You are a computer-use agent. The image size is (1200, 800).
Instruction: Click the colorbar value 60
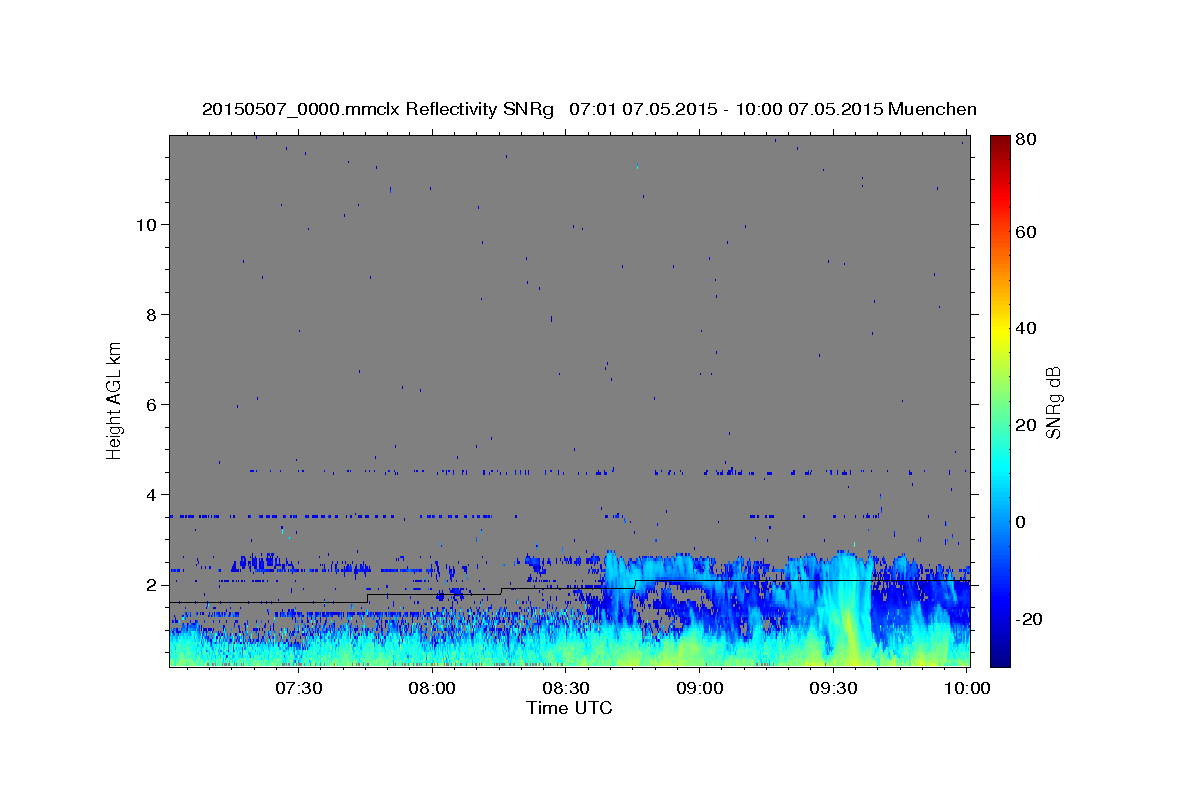(x=1028, y=232)
